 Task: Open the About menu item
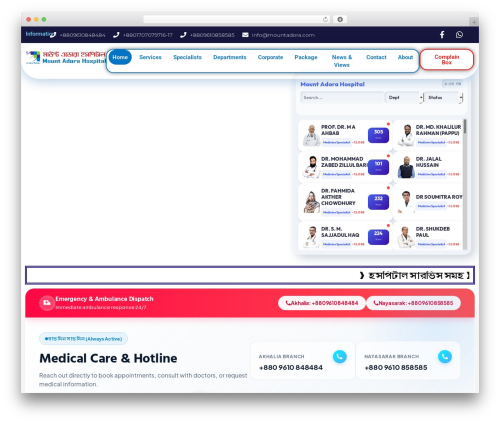tap(405, 57)
